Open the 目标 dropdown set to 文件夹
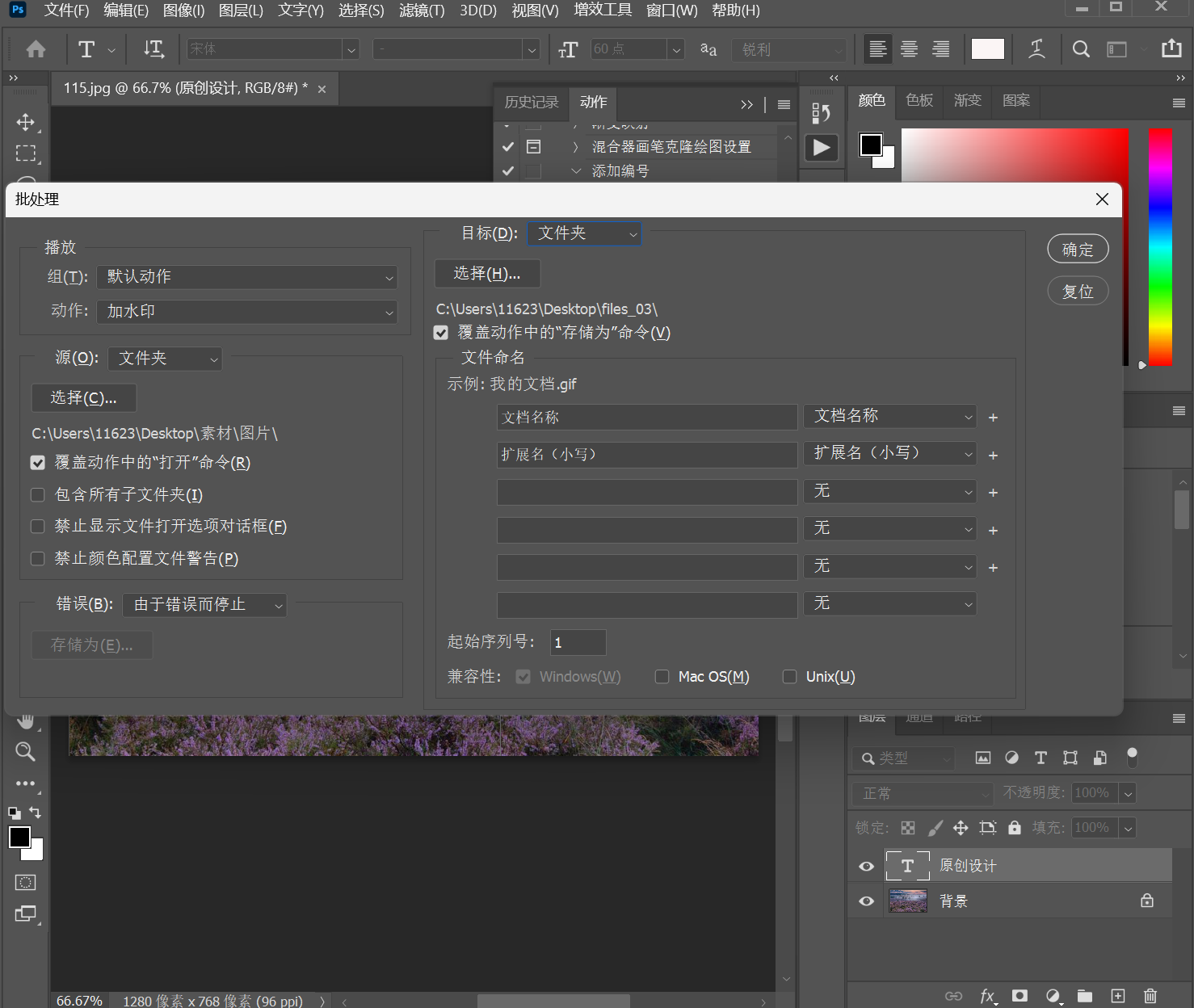 pos(584,233)
